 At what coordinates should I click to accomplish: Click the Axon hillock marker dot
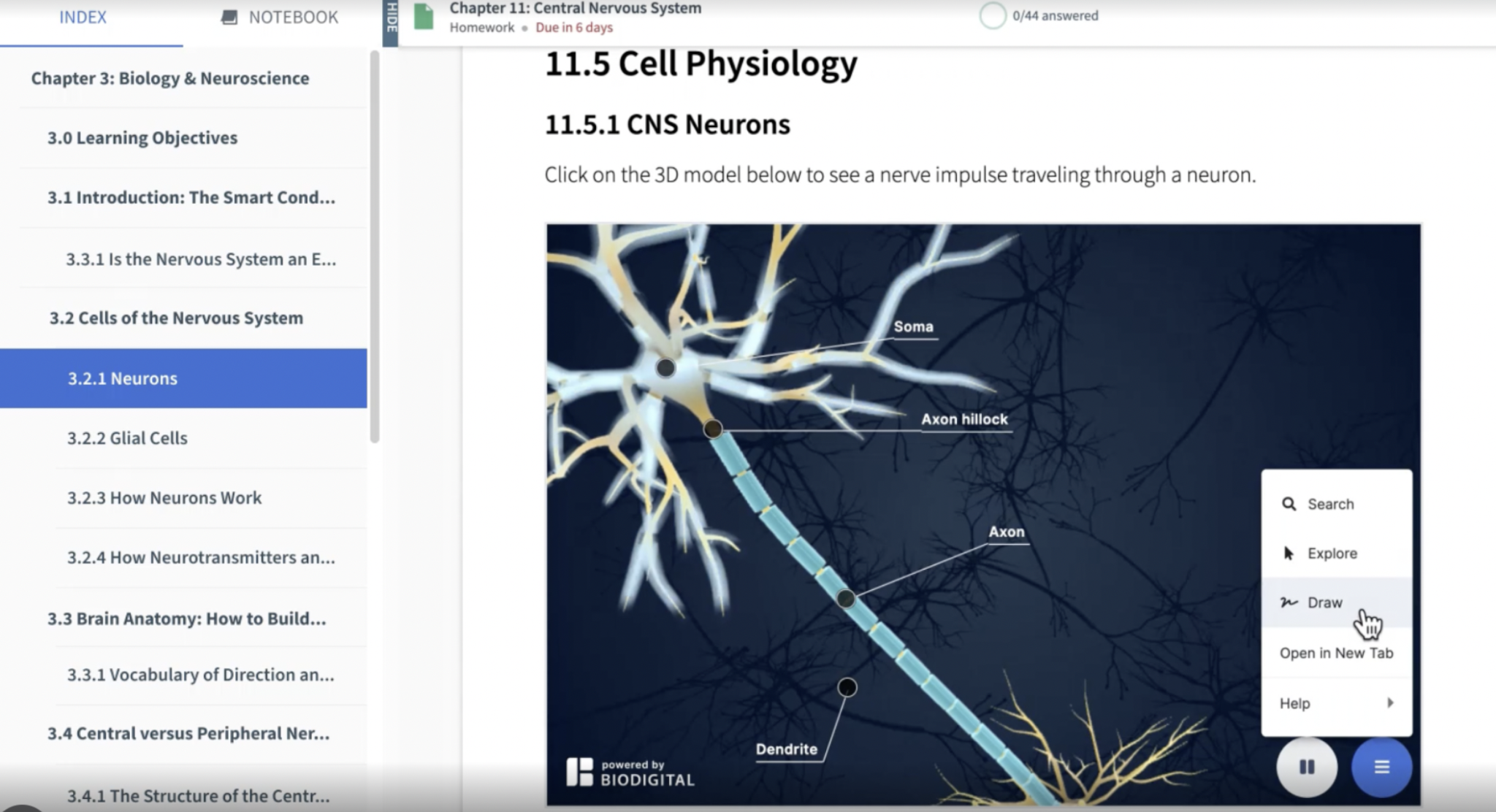point(713,429)
